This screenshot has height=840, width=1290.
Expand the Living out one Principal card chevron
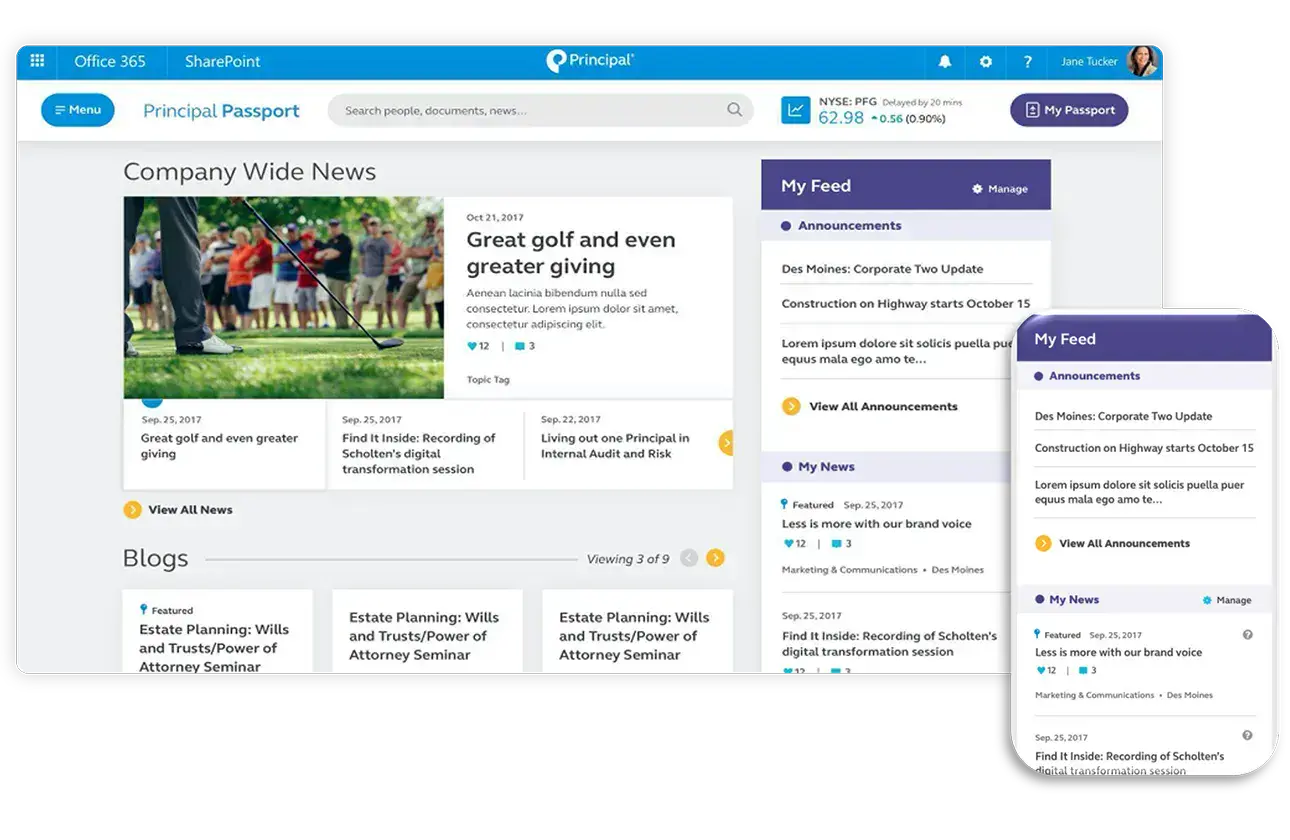(728, 441)
